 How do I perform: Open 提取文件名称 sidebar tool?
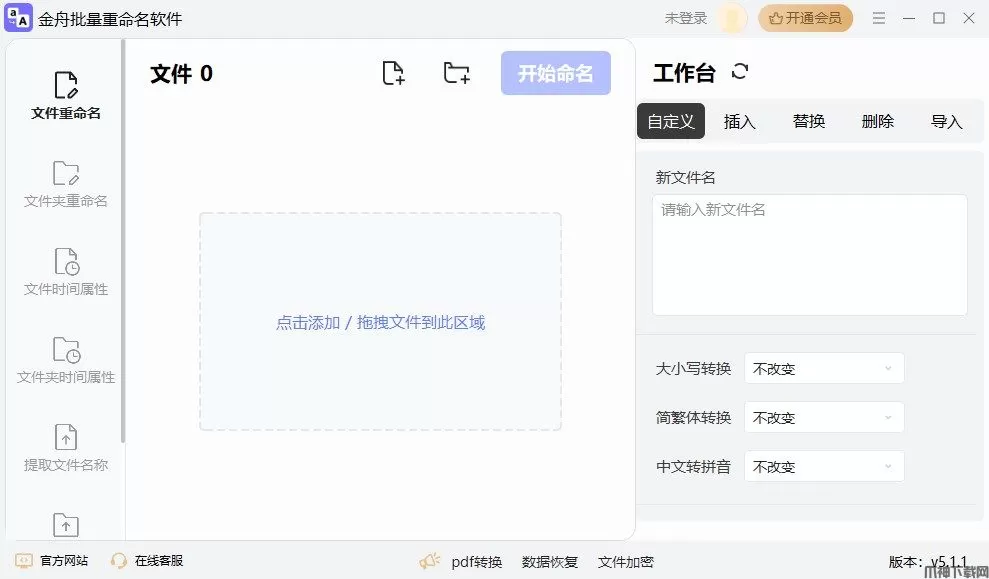tap(66, 448)
